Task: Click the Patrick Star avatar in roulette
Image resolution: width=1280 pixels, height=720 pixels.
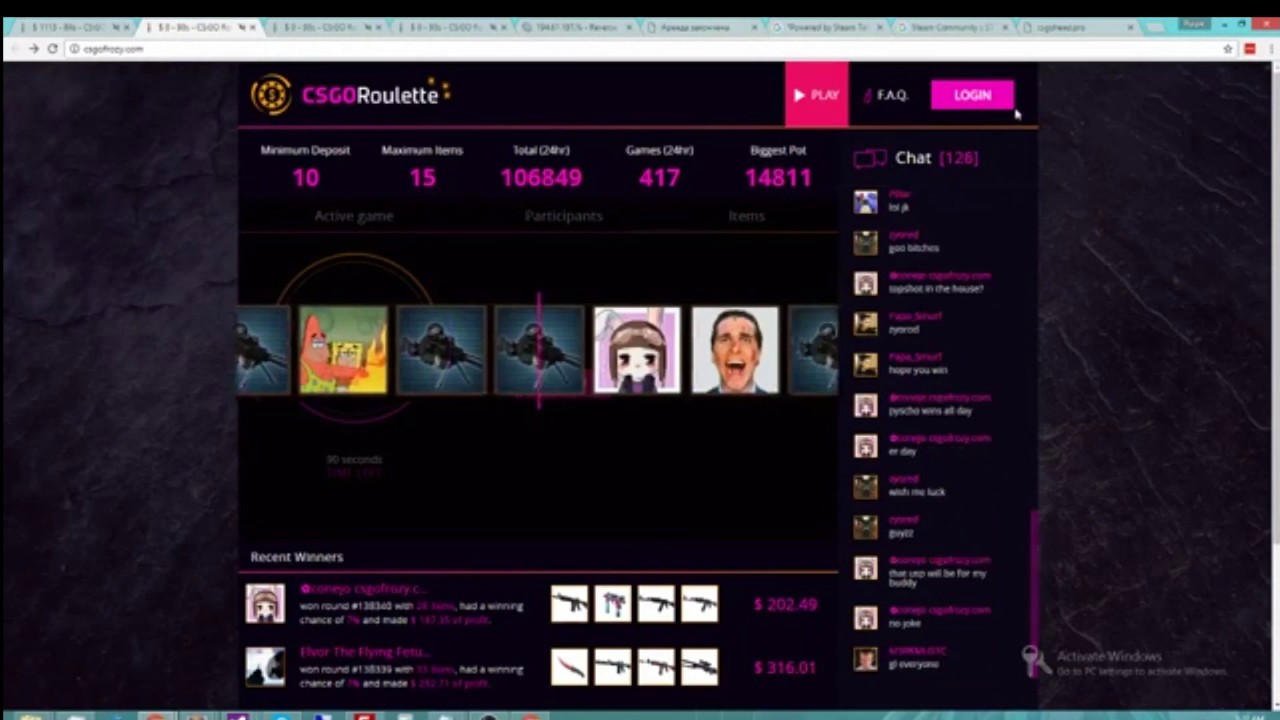Action: coord(343,350)
